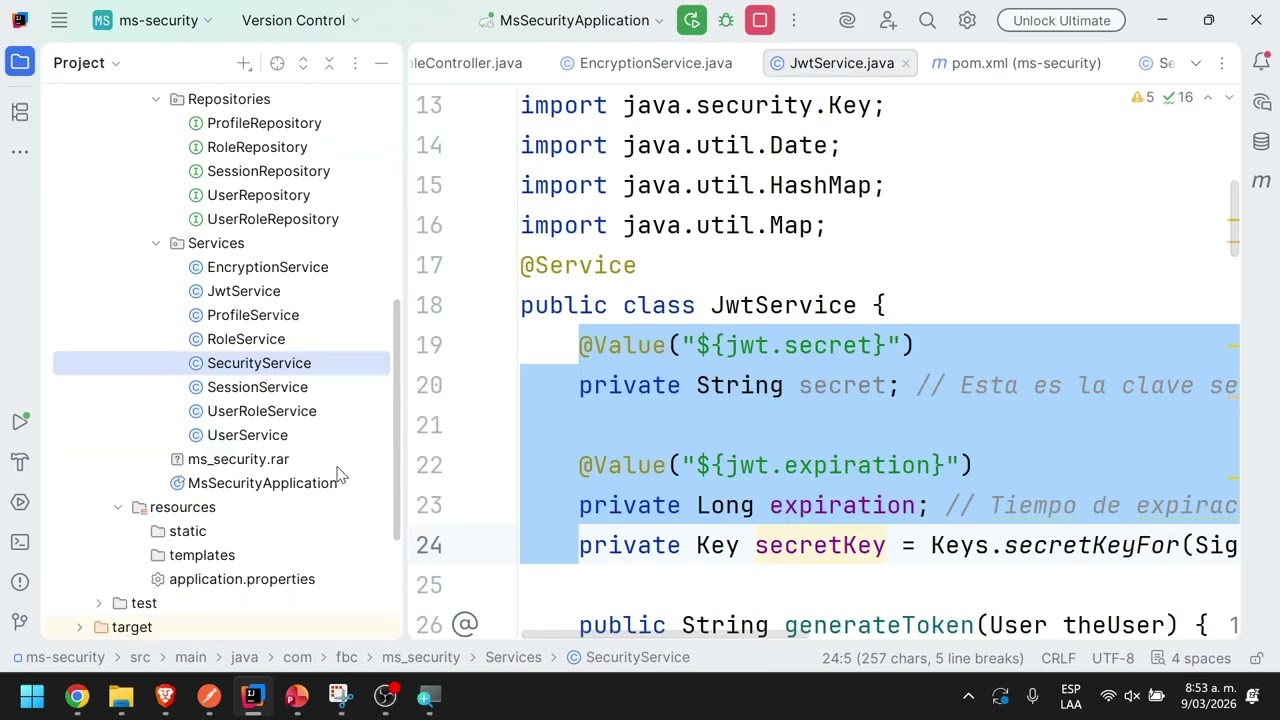Change UTF-8 file encoding
Viewport: 1280px width, 720px height.
[1113, 658]
